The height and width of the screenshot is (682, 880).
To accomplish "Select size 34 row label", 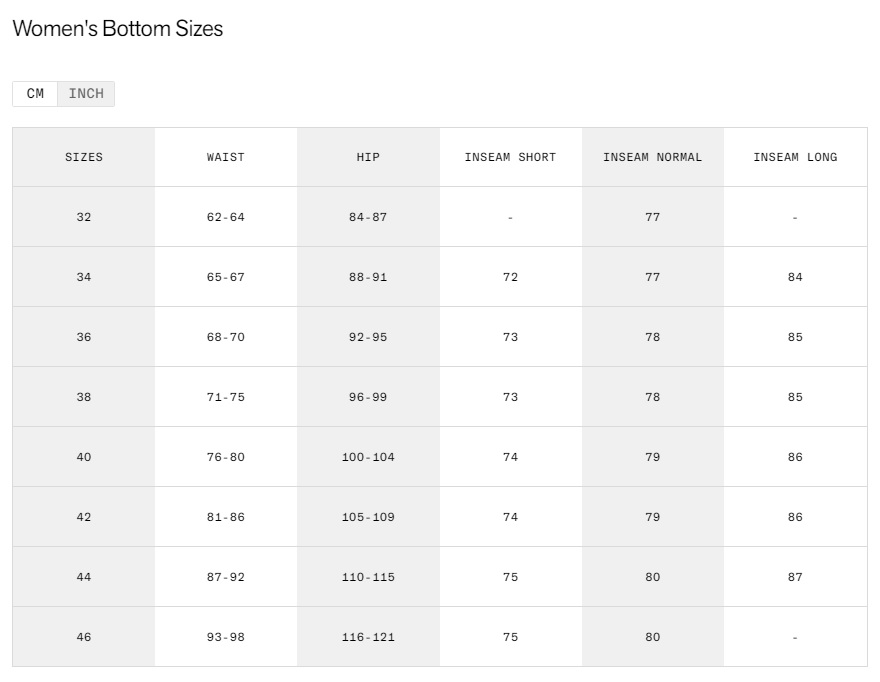I will click(84, 277).
